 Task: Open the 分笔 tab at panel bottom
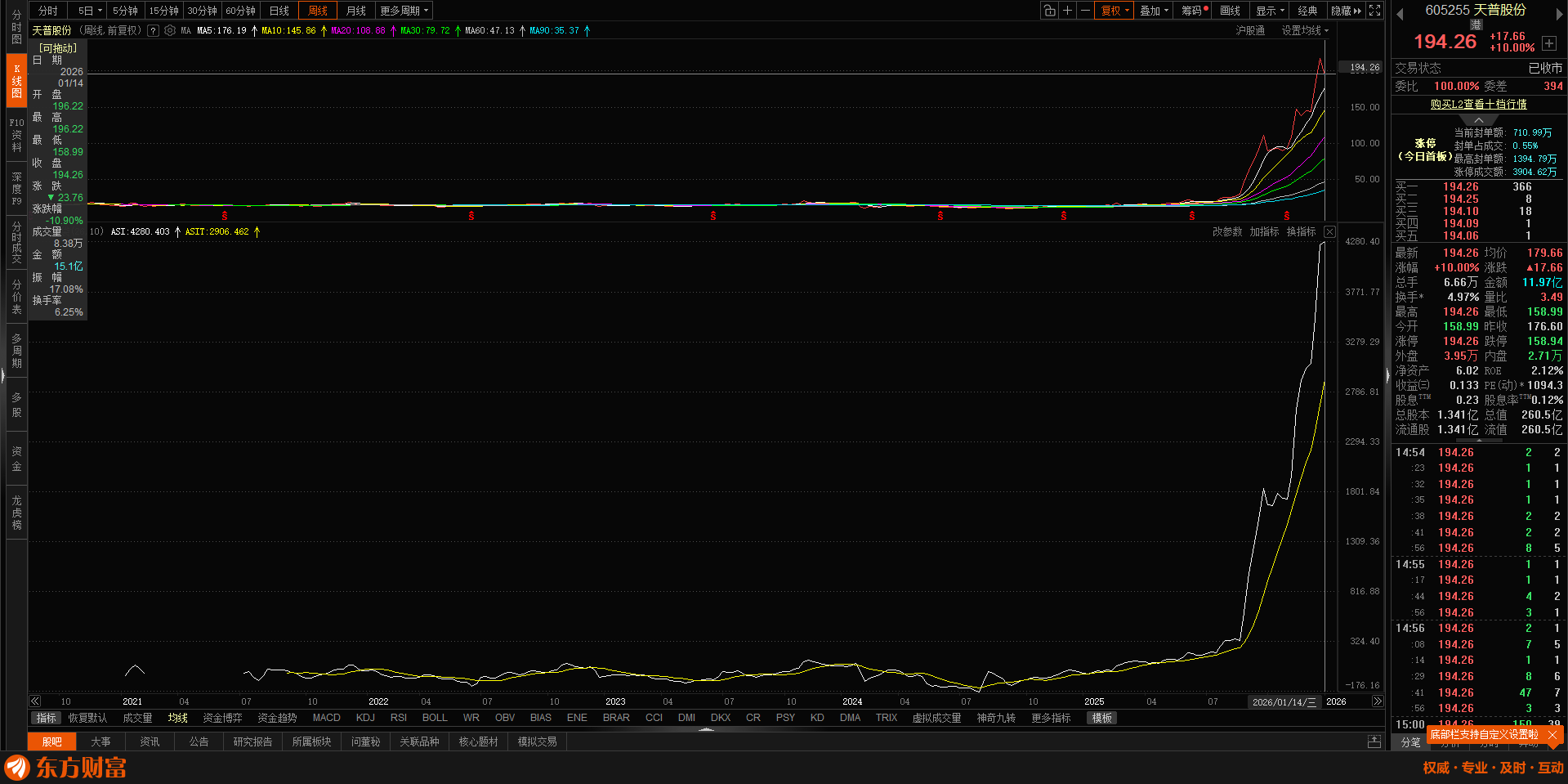[1410, 742]
